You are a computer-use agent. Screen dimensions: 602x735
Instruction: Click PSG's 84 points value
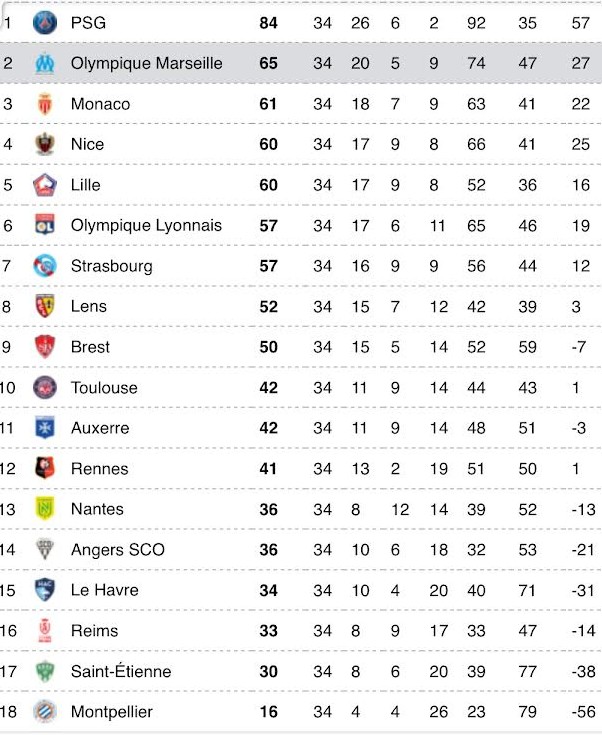pyautogui.click(x=268, y=22)
